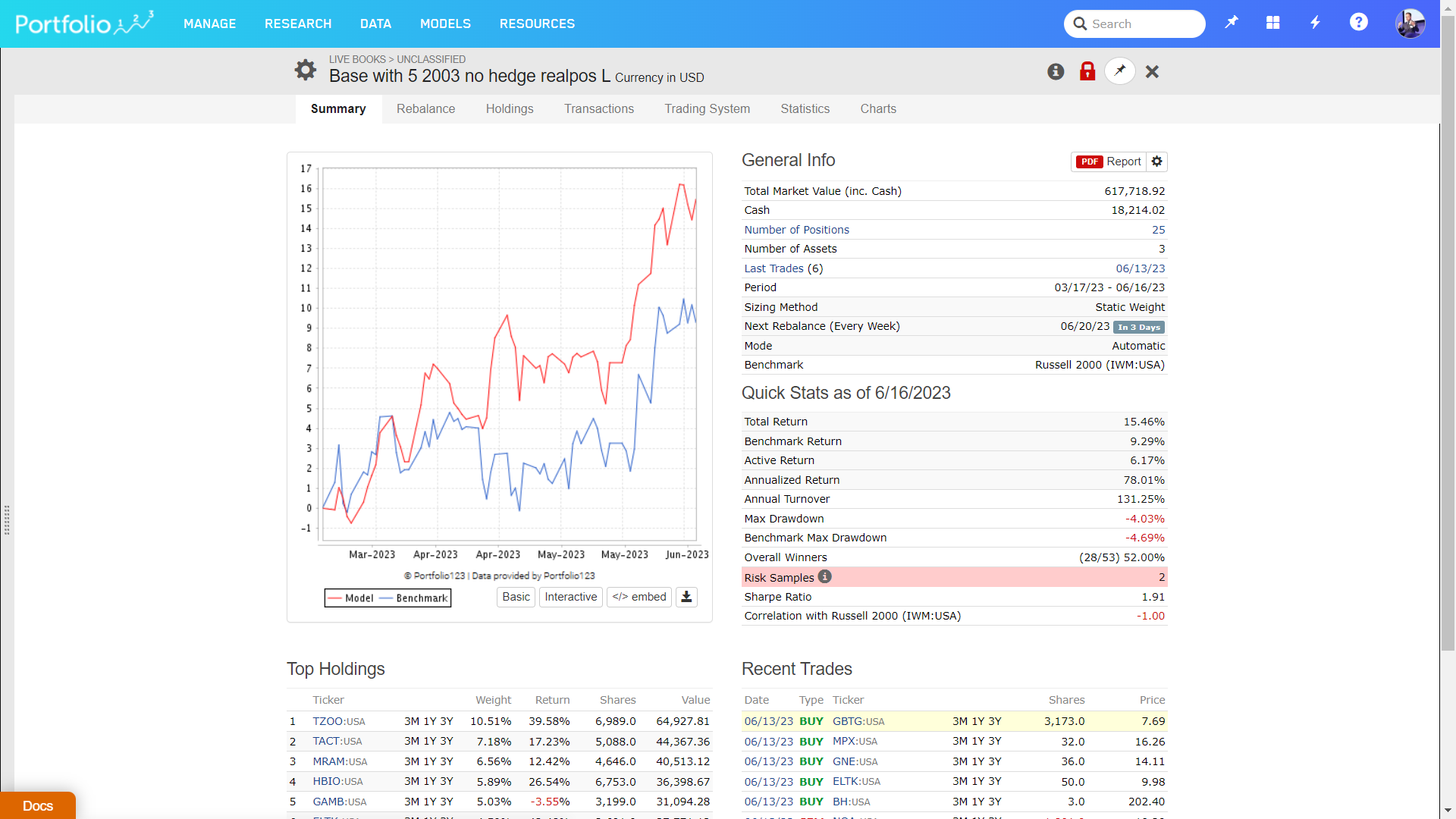This screenshot has height=819, width=1456.
Task: Open report settings gear dropdown
Action: tap(1156, 162)
